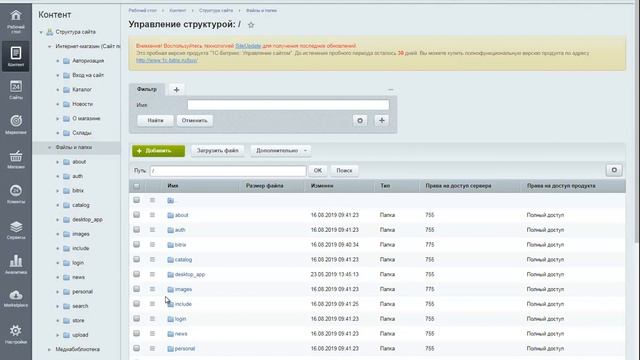Image resolution: width=640 pixels, height=360 pixels.
Task: Collapse the Интернет-магазин tree node
Action: click(49, 47)
